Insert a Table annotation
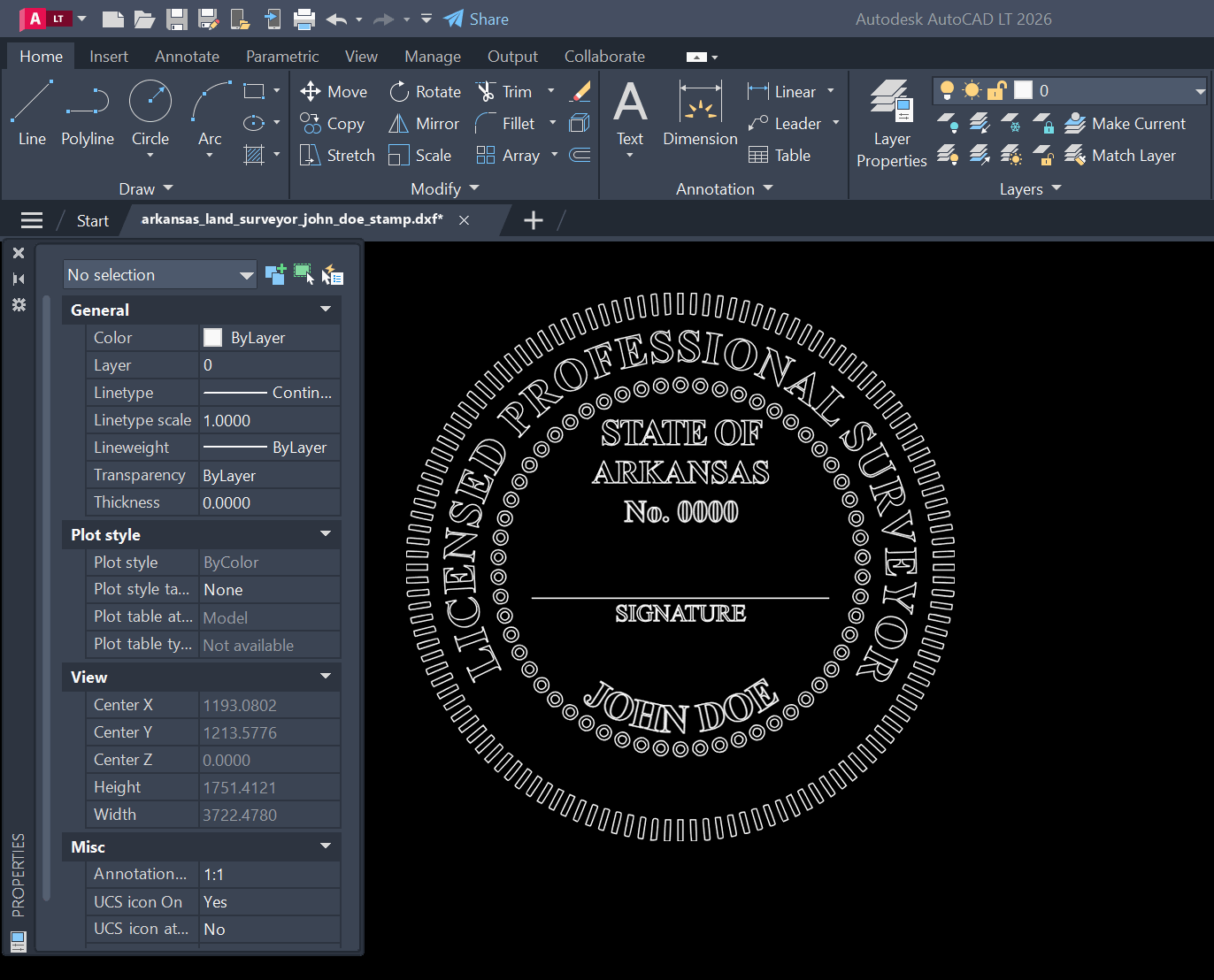Viewport: 1214px width, 980px height. 780,155
